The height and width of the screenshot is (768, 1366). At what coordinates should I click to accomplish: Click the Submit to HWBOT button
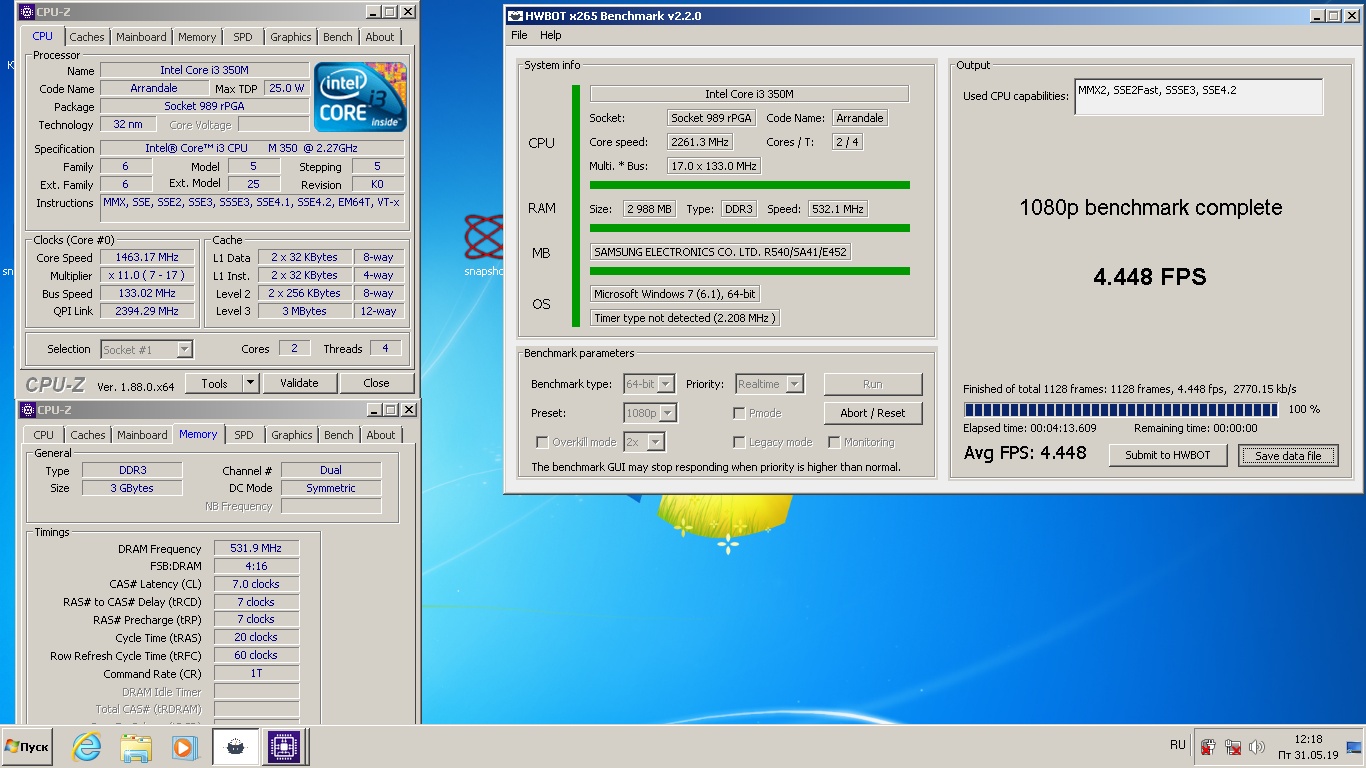coord(1168,455)
